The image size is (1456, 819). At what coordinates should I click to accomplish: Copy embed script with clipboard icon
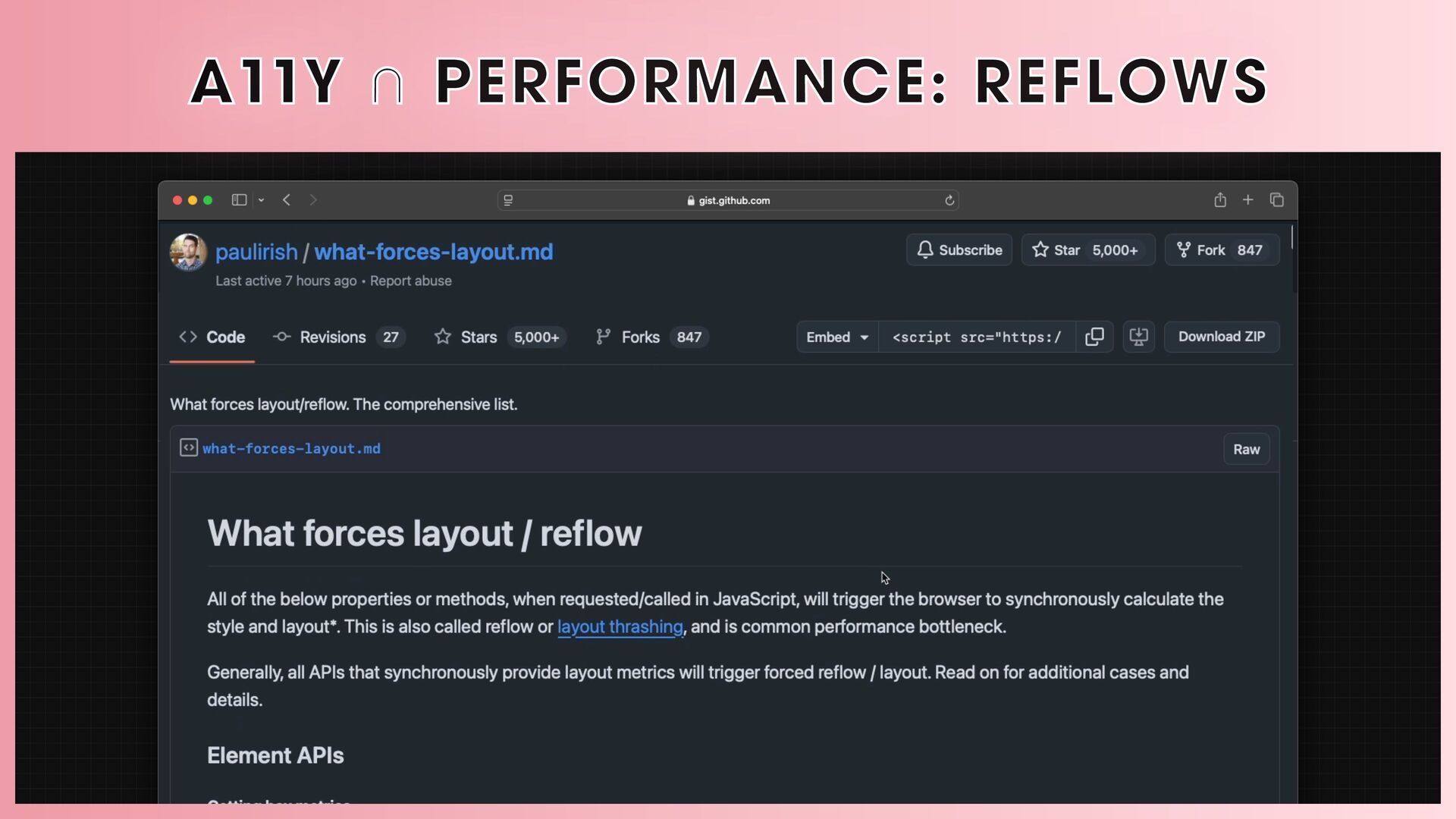(x=1094, y=337)
